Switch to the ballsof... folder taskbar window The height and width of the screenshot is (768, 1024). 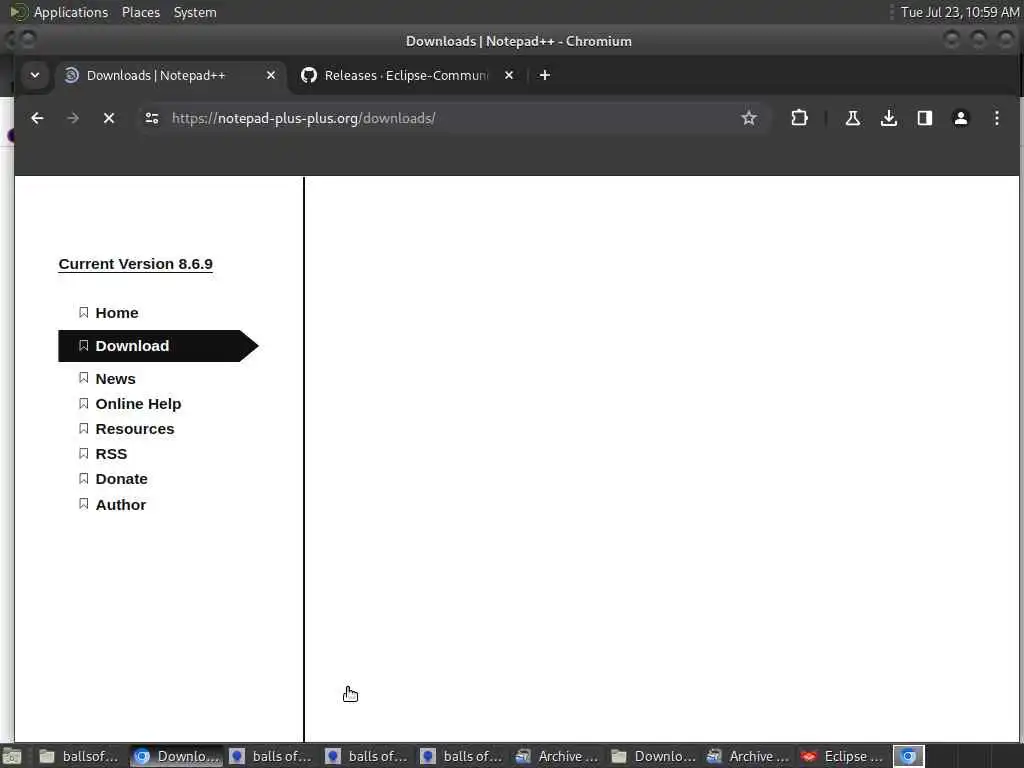(78, 756)
